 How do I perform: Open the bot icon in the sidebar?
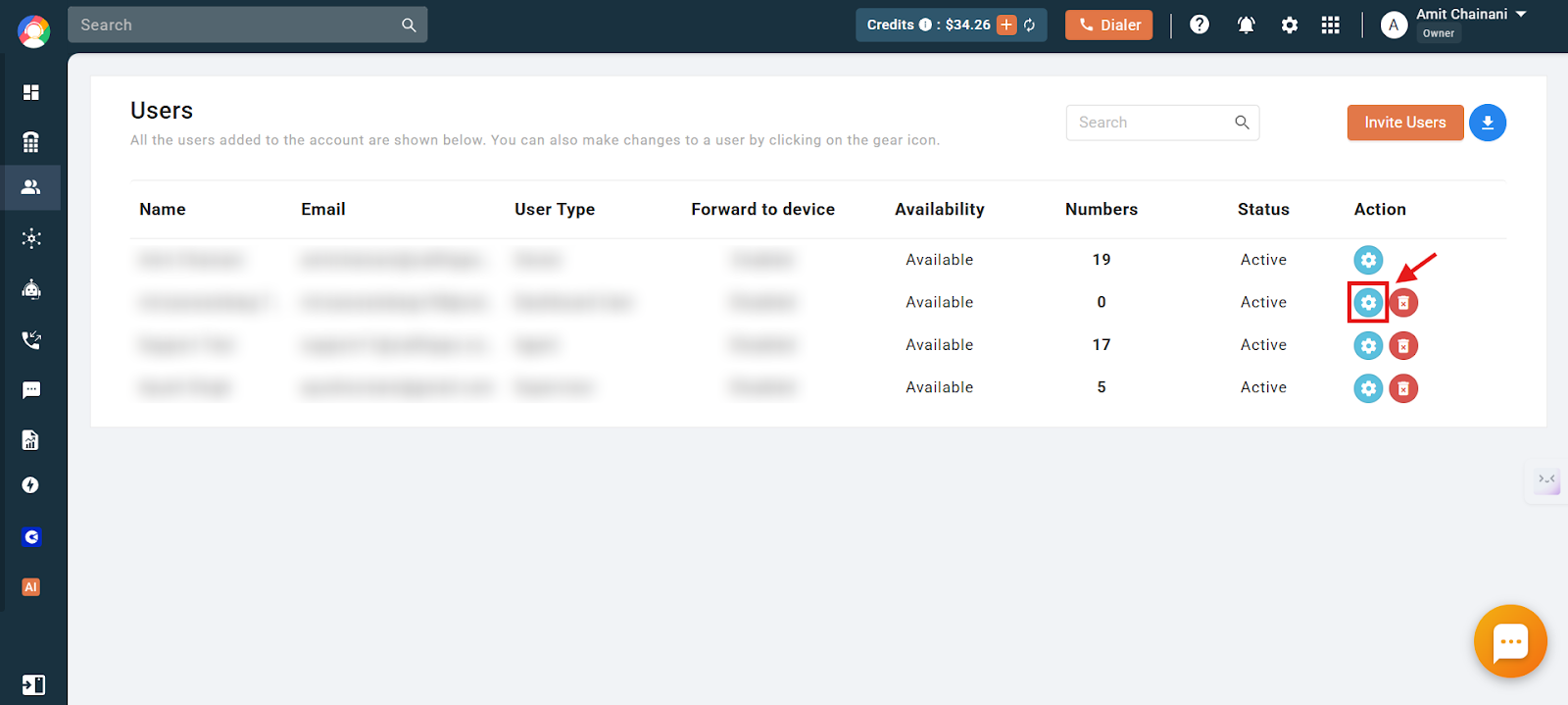point(31,289)
